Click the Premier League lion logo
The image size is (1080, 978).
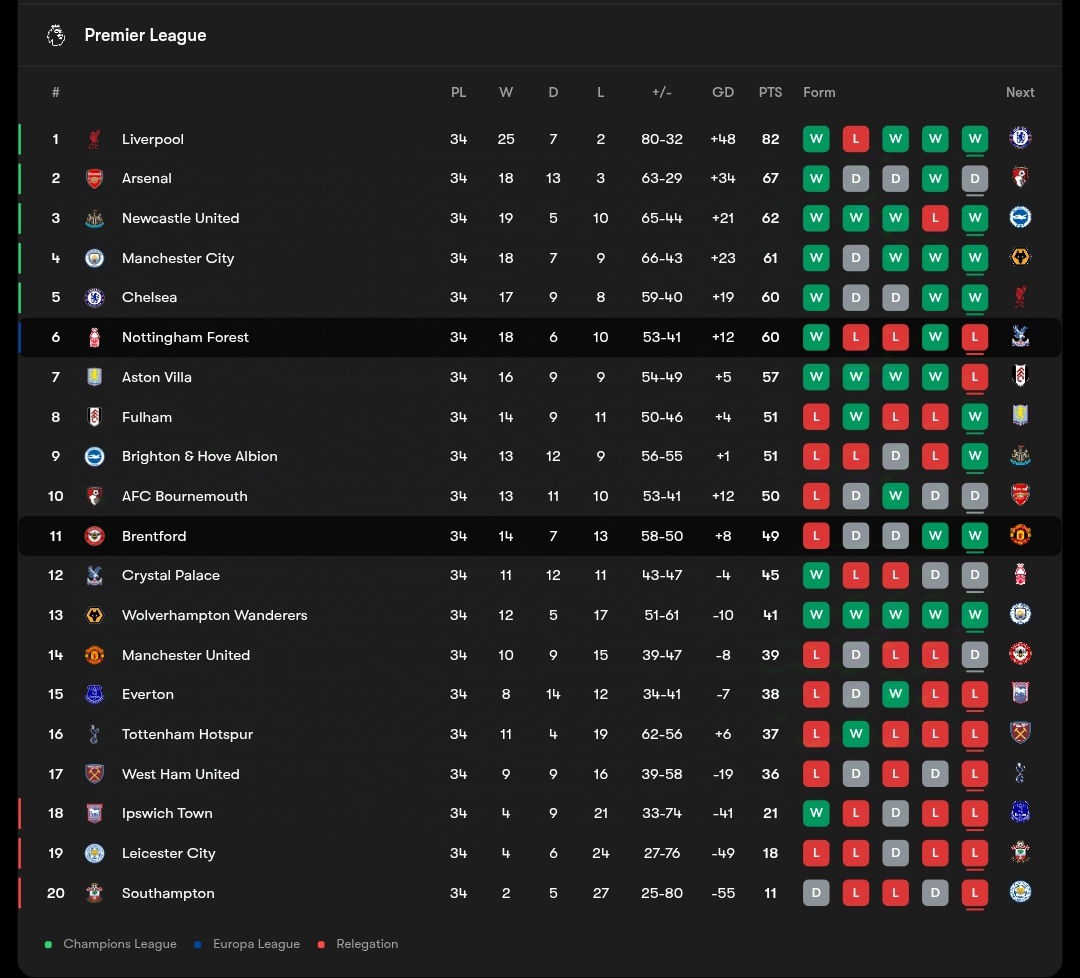pyautogui.click(x=56, y=36)
